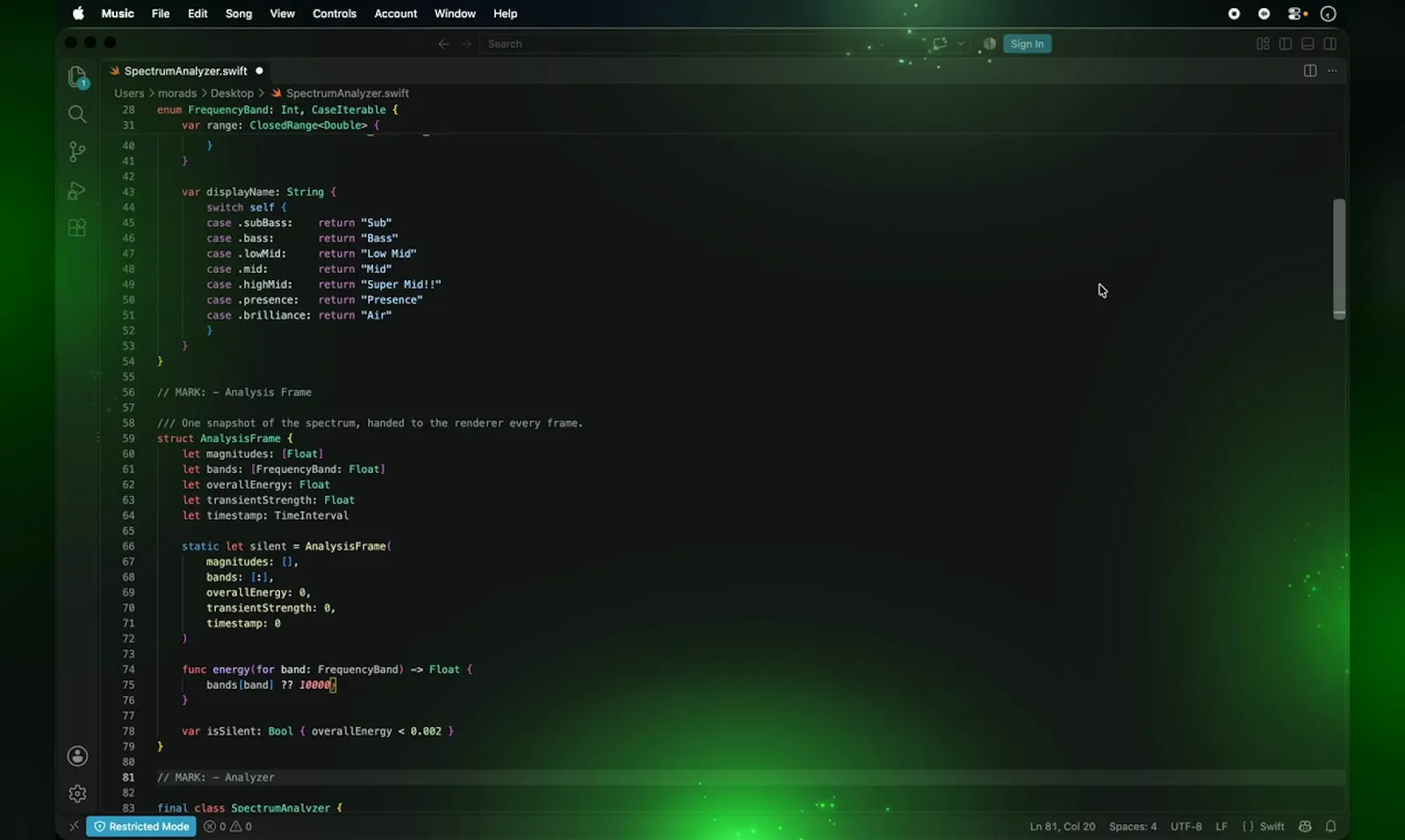
Task: Change UTF-8 file encoding
Action: point(1185,826)
